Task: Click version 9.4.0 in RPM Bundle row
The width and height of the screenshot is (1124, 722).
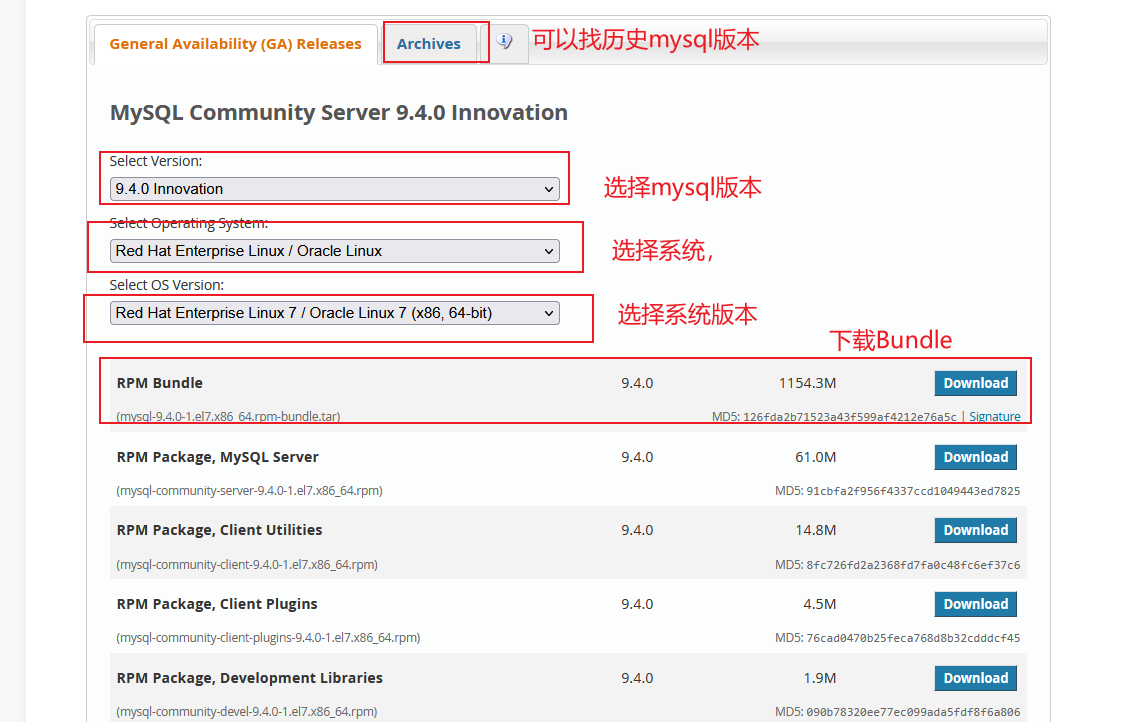Action: pyautogui.click(x=637, y=383)
